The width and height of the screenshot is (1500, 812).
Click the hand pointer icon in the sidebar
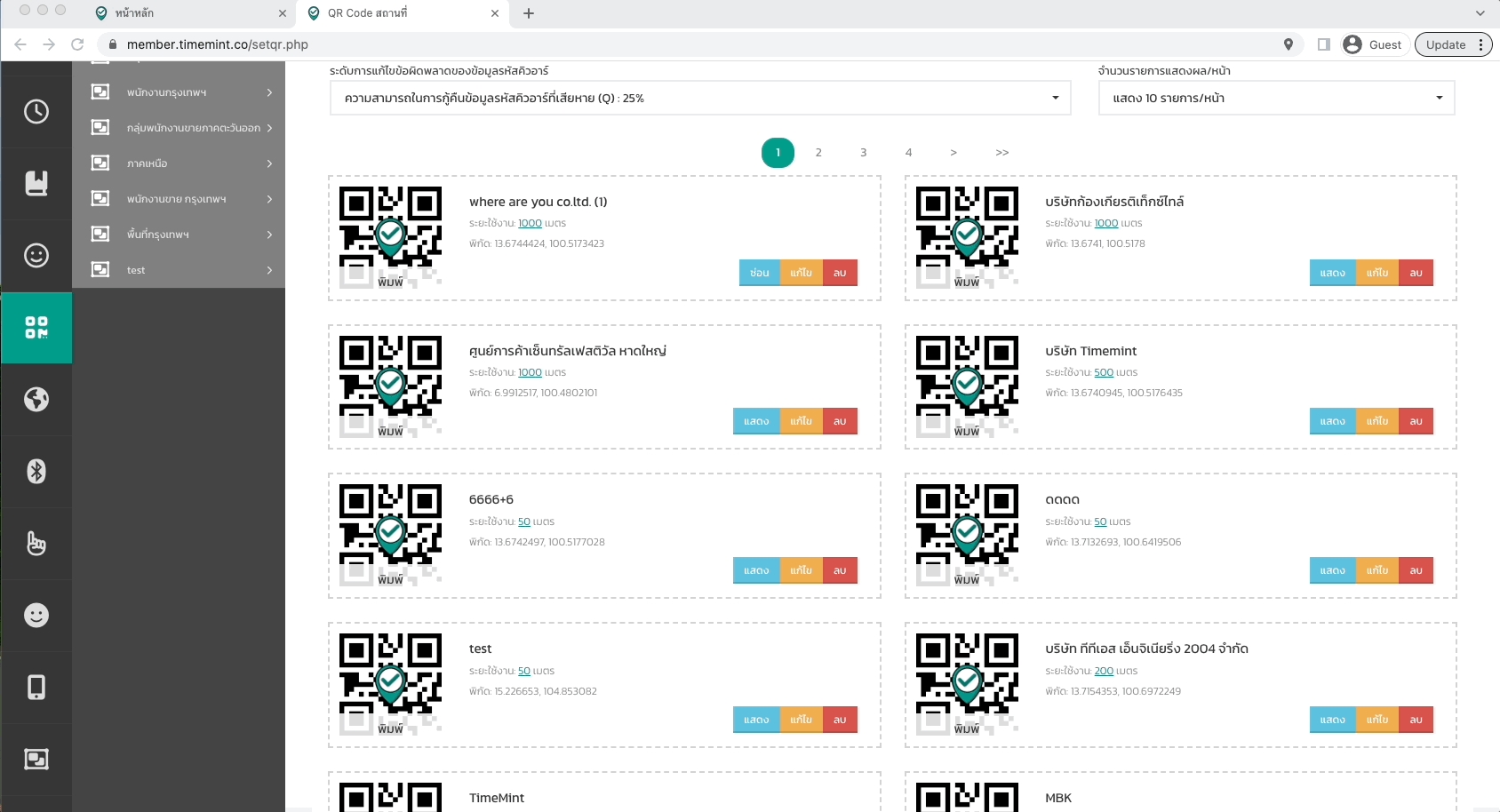pos(36,543)
